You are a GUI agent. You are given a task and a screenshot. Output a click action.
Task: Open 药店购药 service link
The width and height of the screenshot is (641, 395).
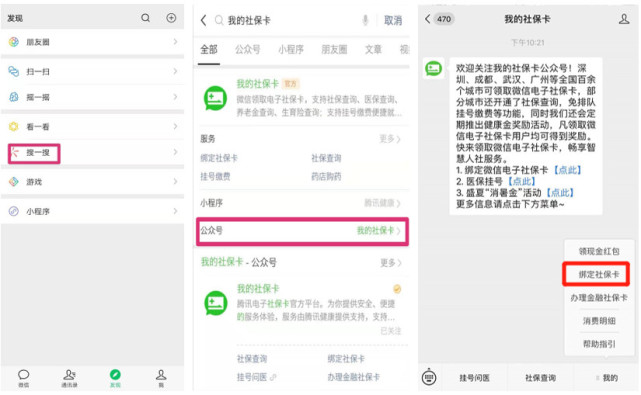(x=326, y=177)
